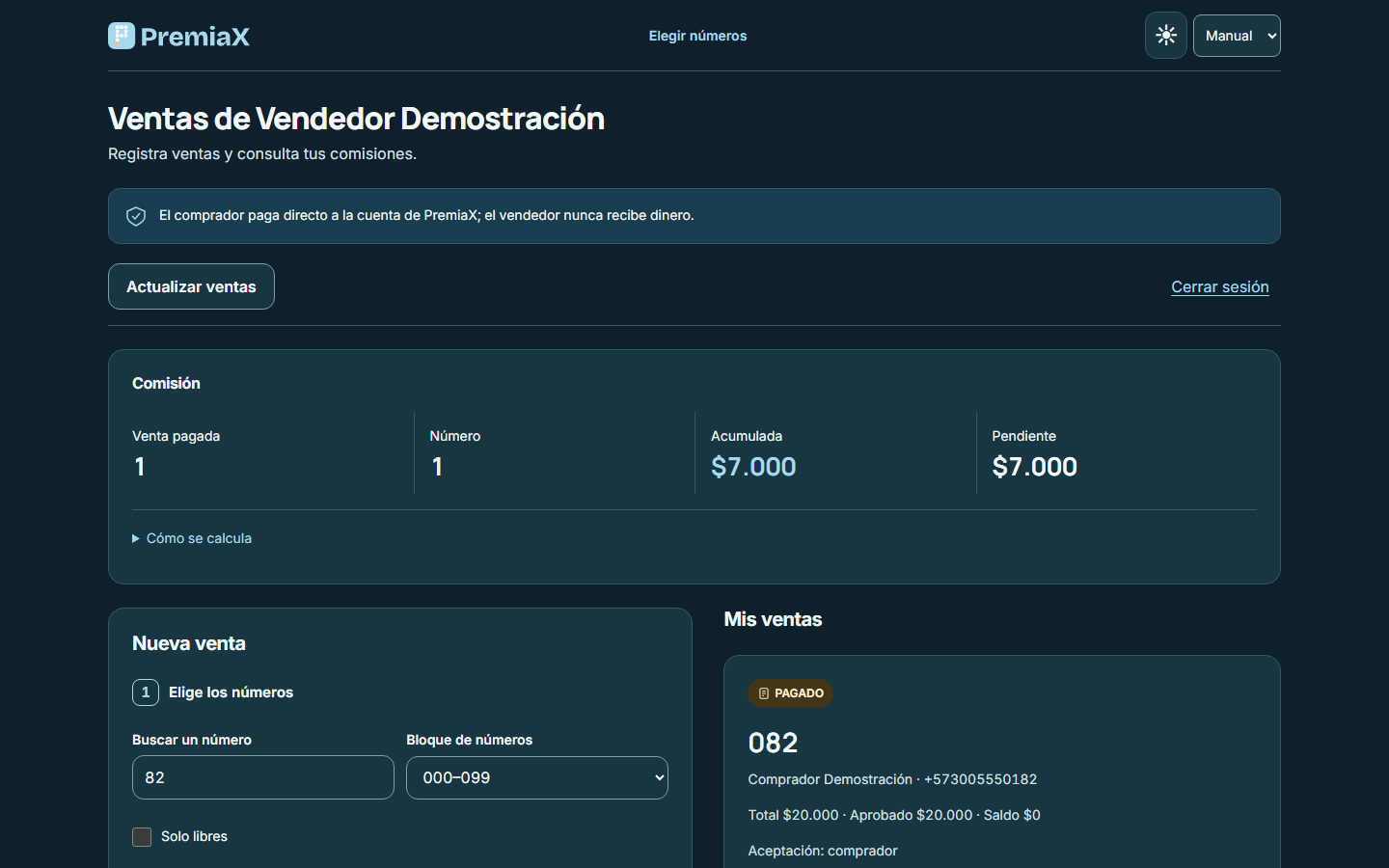Toggle the light/dark theme sun button
Screen dimensions: 1389x868
[1166, 36]
